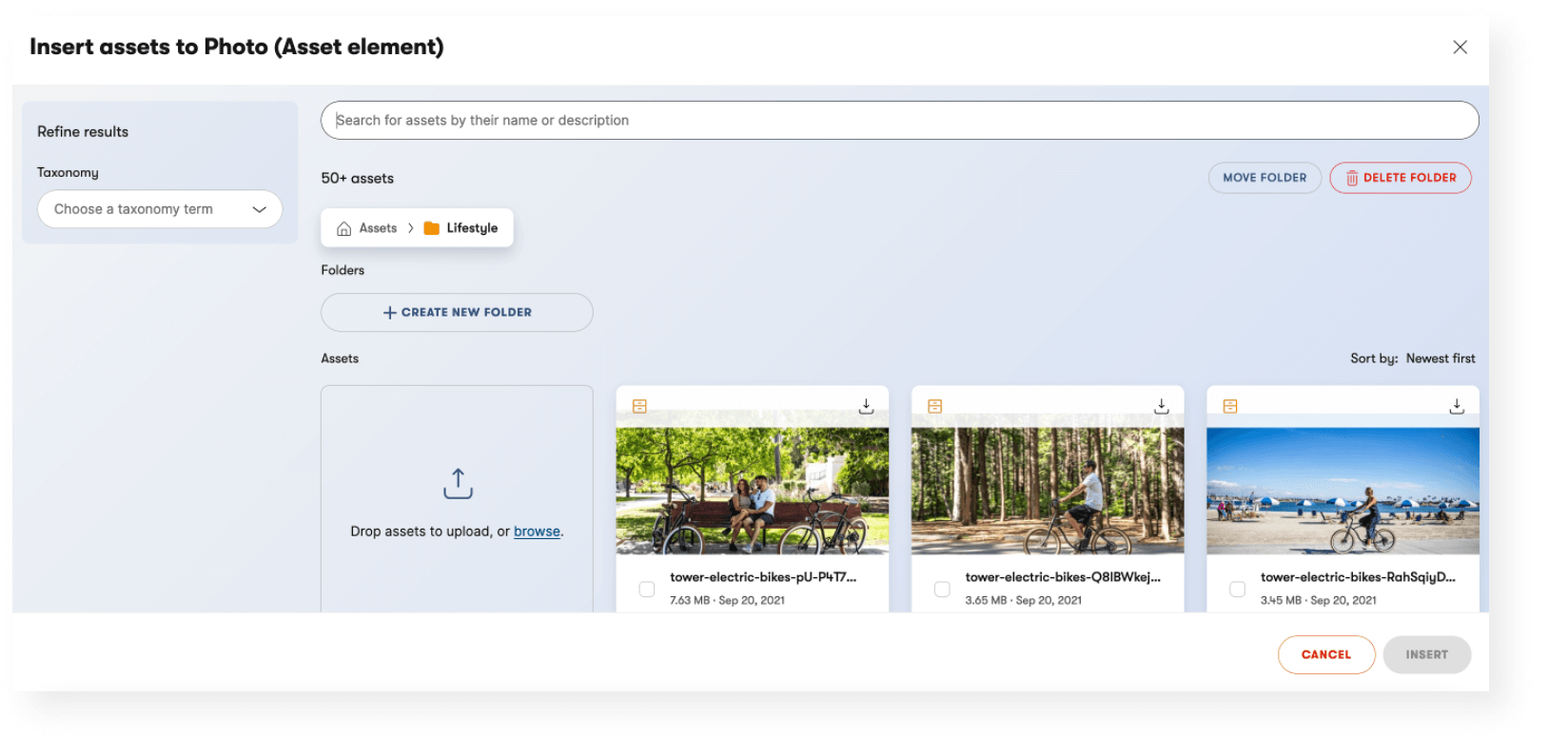Image resolution: width=1568 pixels, height=755 pixels.
Task: Go to Assets home in breadcrumb
Action: 367,228
